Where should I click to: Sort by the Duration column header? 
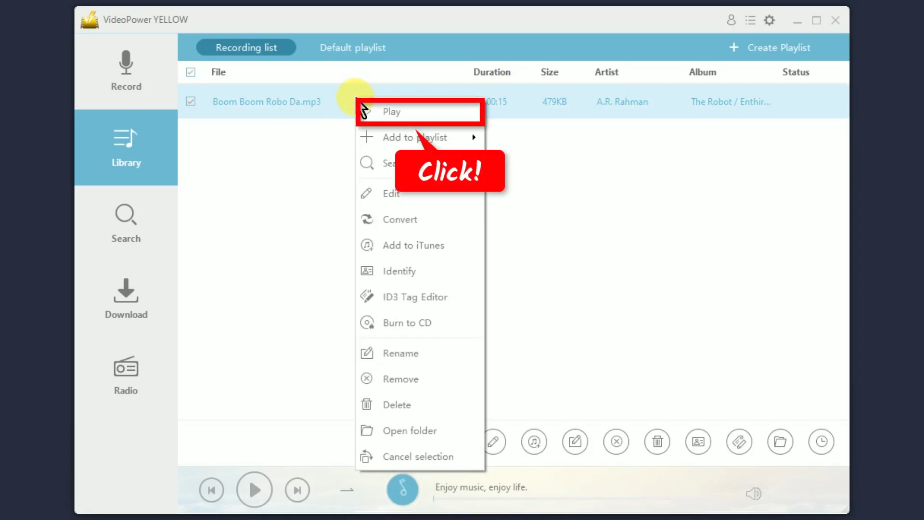(x=492, y=72)
